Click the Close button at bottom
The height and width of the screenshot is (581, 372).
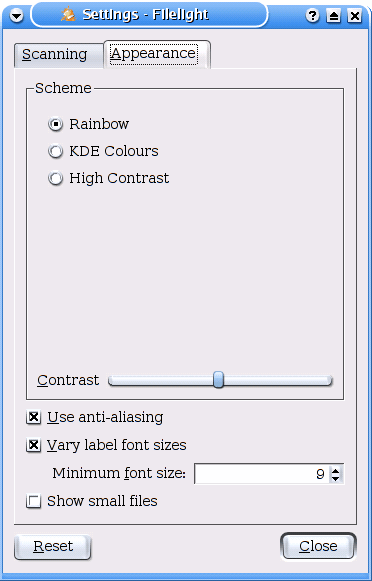pos(318,546)
